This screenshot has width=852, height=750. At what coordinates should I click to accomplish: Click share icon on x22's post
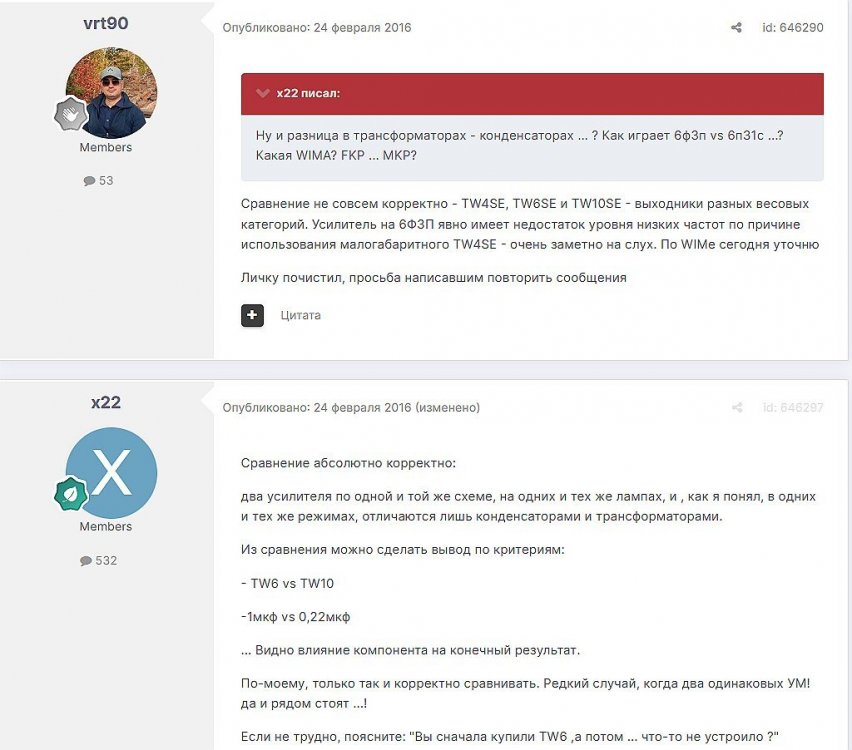pyautogui.click(x=737, y=407)
